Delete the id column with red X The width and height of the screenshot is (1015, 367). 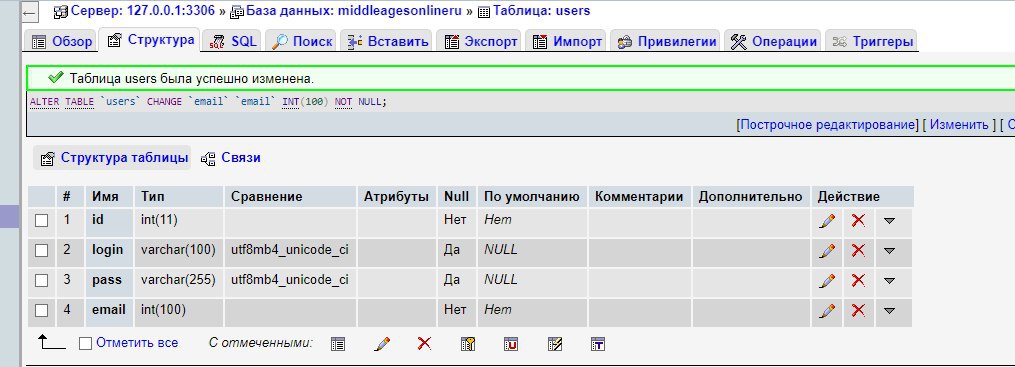(x=858, y=221)
